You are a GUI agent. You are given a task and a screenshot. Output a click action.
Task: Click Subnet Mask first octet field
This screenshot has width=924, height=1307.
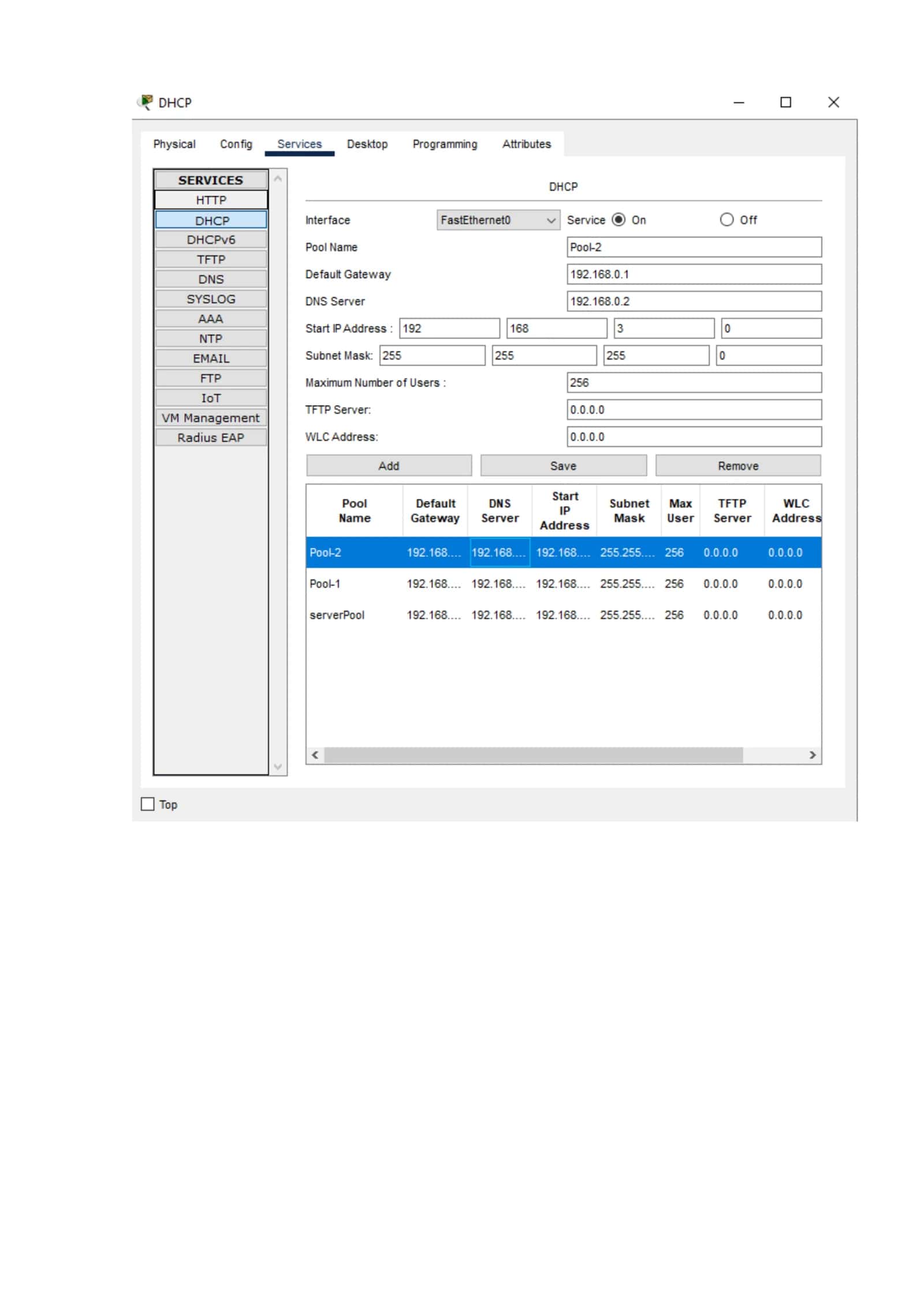(432, 355)
